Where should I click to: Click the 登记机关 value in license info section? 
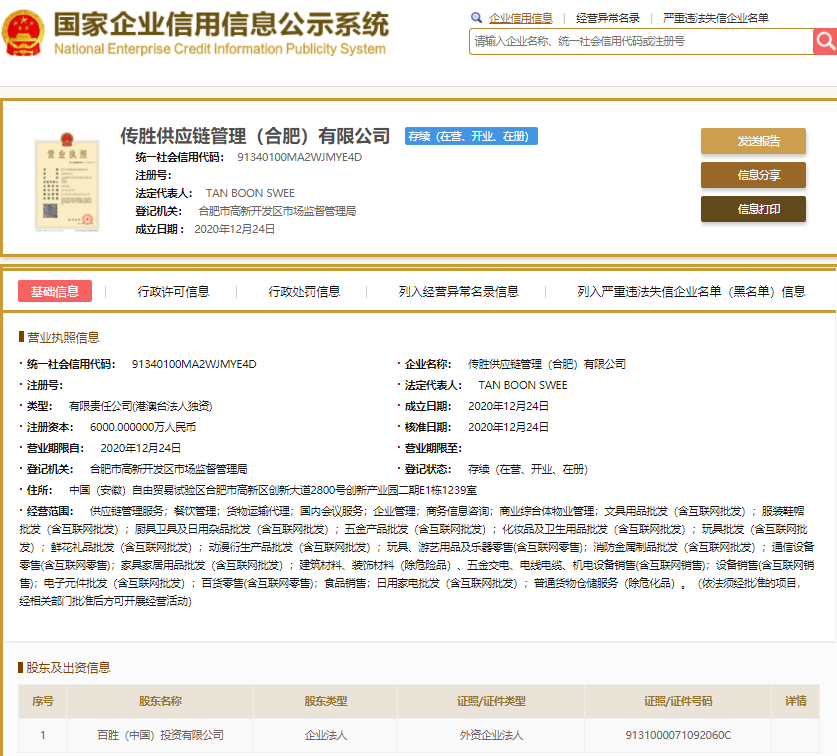169,469
